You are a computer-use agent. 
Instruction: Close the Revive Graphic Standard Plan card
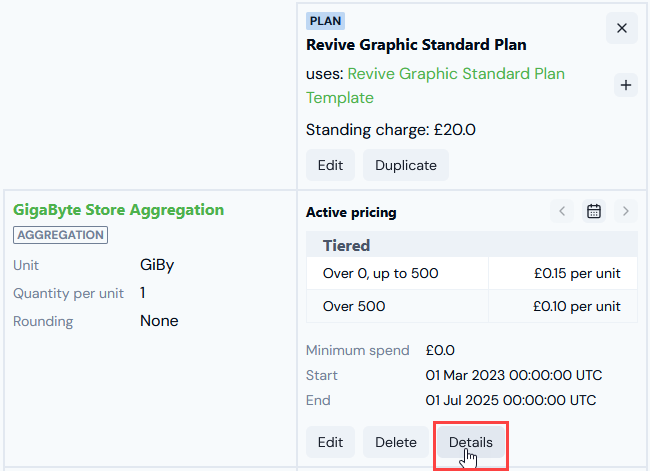(x=621, y=28)
